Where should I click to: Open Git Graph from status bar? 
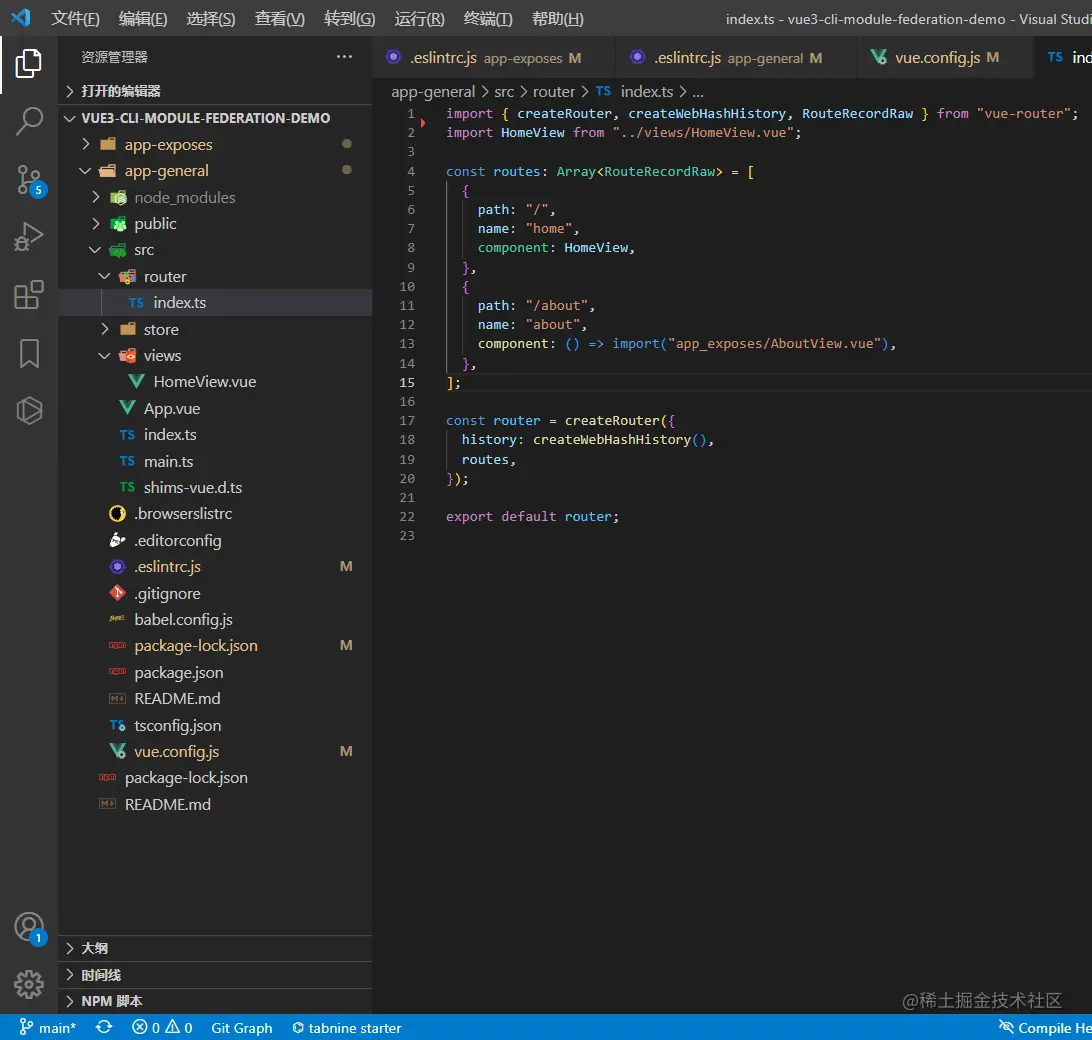[242, 1027]
